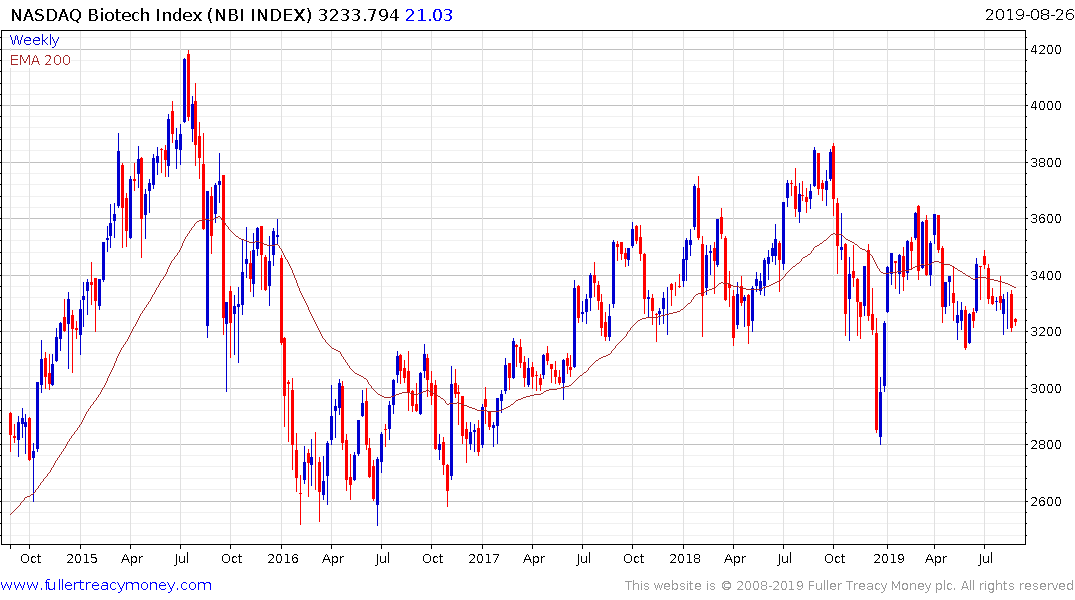Screen dimensions: 1075x600
Task: Select the 3000 price axis label
Action: pyautogui.click(x=1046, y=389)
